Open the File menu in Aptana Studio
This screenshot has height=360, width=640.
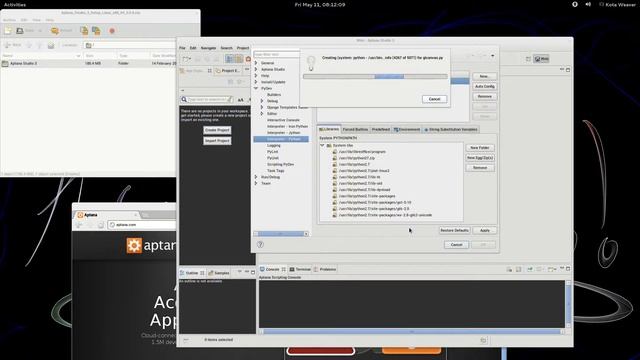pos(182,48)
